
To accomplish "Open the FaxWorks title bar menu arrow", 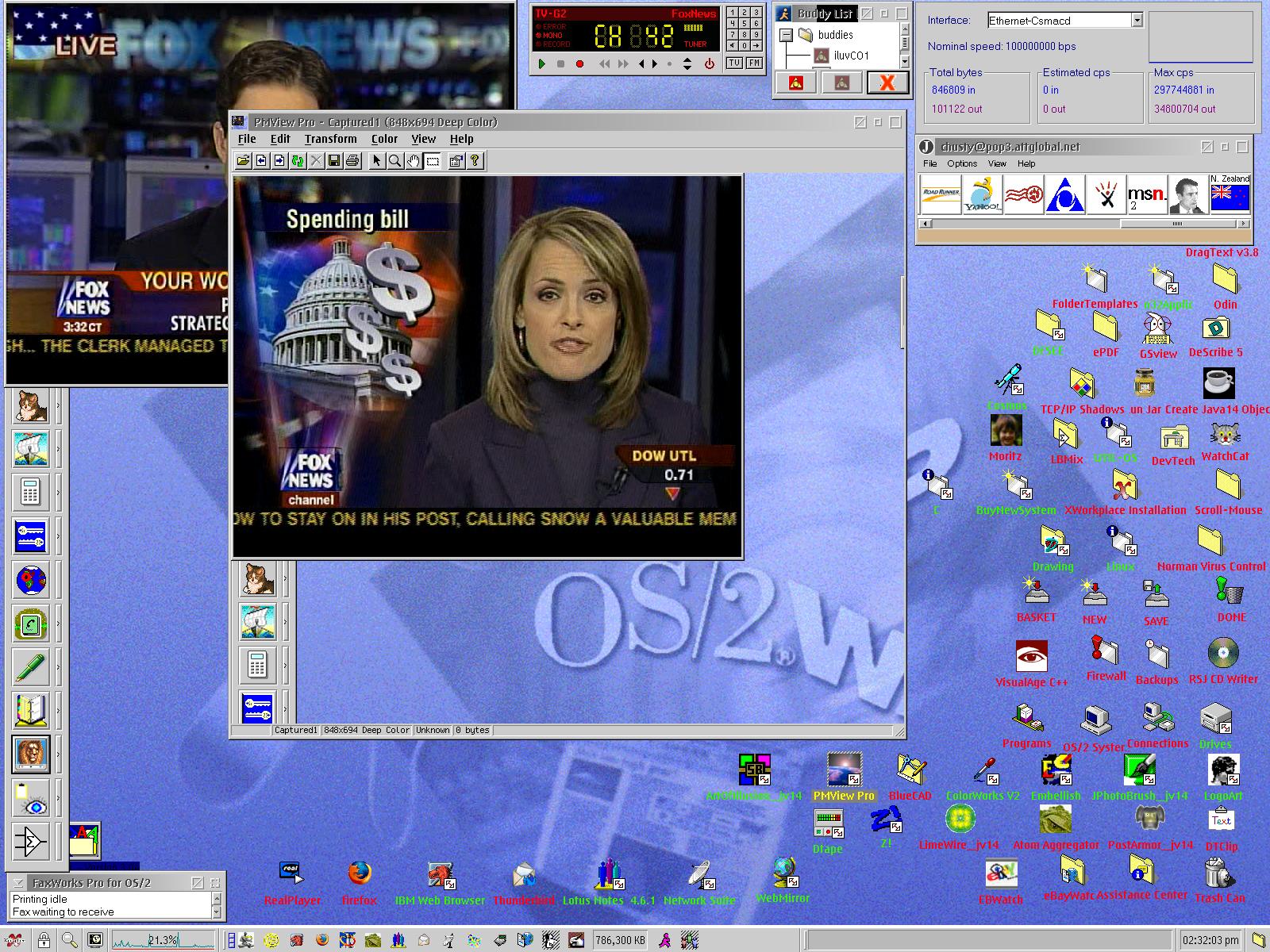I will pyautogui.click(x=18, y=882).
